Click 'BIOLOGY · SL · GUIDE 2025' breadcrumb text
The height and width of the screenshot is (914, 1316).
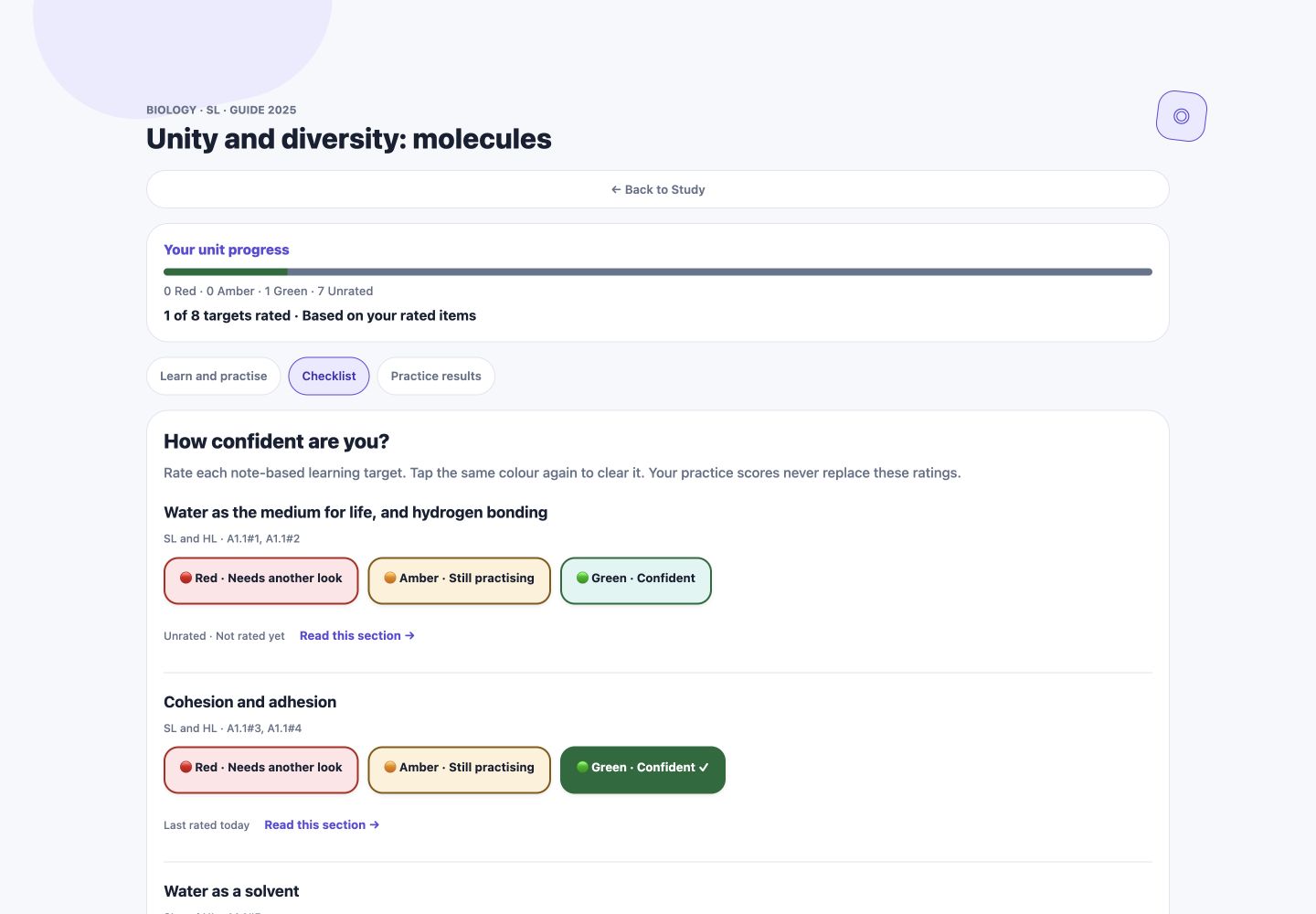point(221,110)
